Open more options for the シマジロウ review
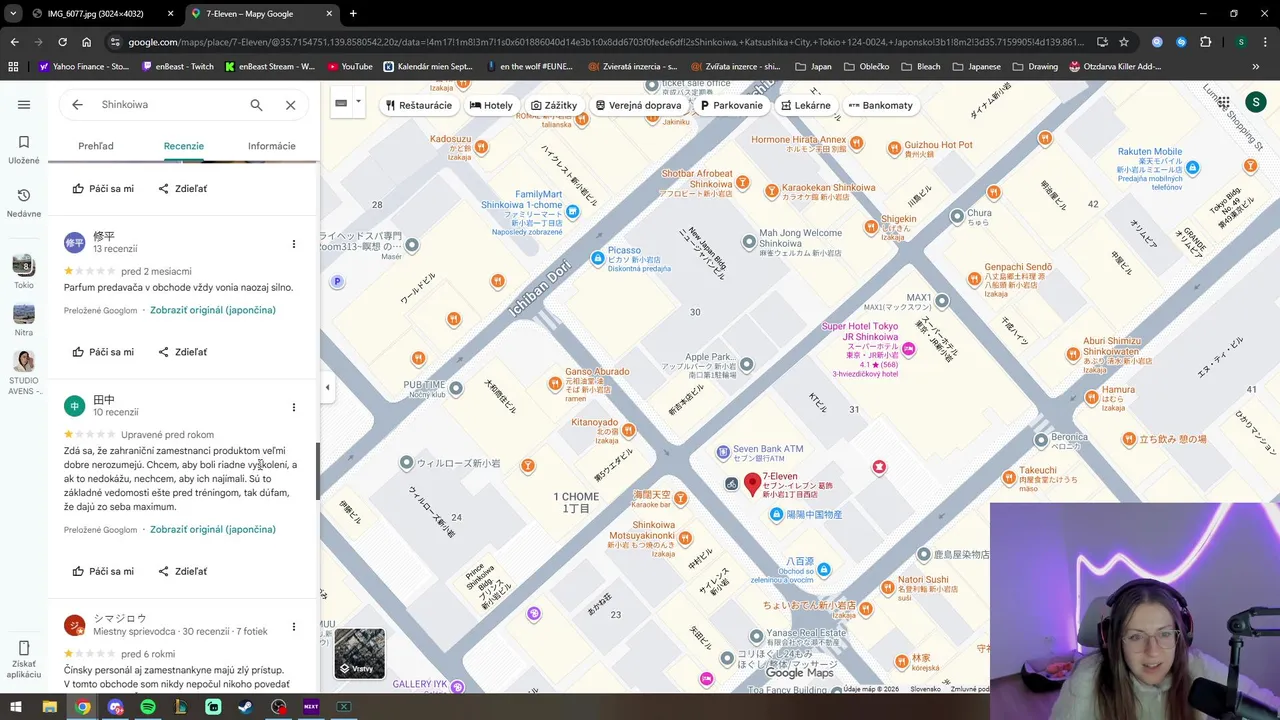Screen dimensions: 1280x720 [293, 627]
